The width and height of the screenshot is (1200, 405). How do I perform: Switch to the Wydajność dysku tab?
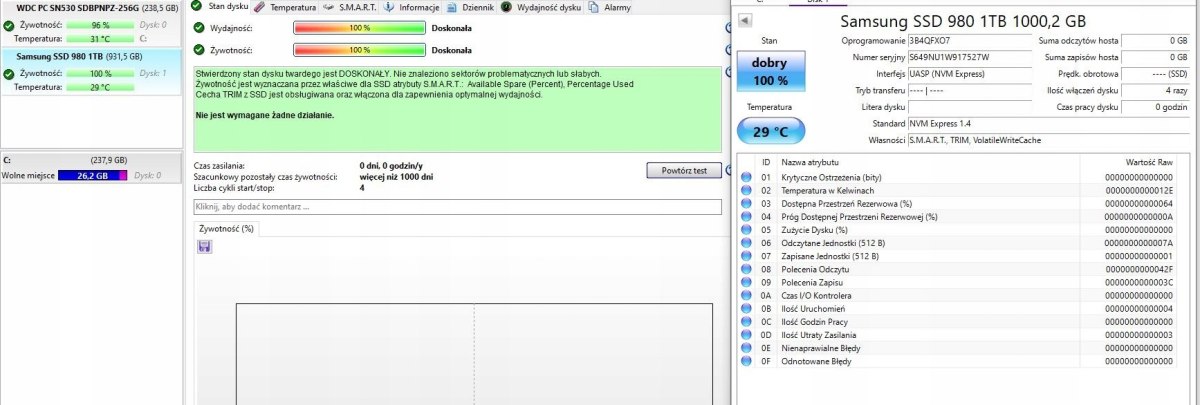tap(541, 6)
